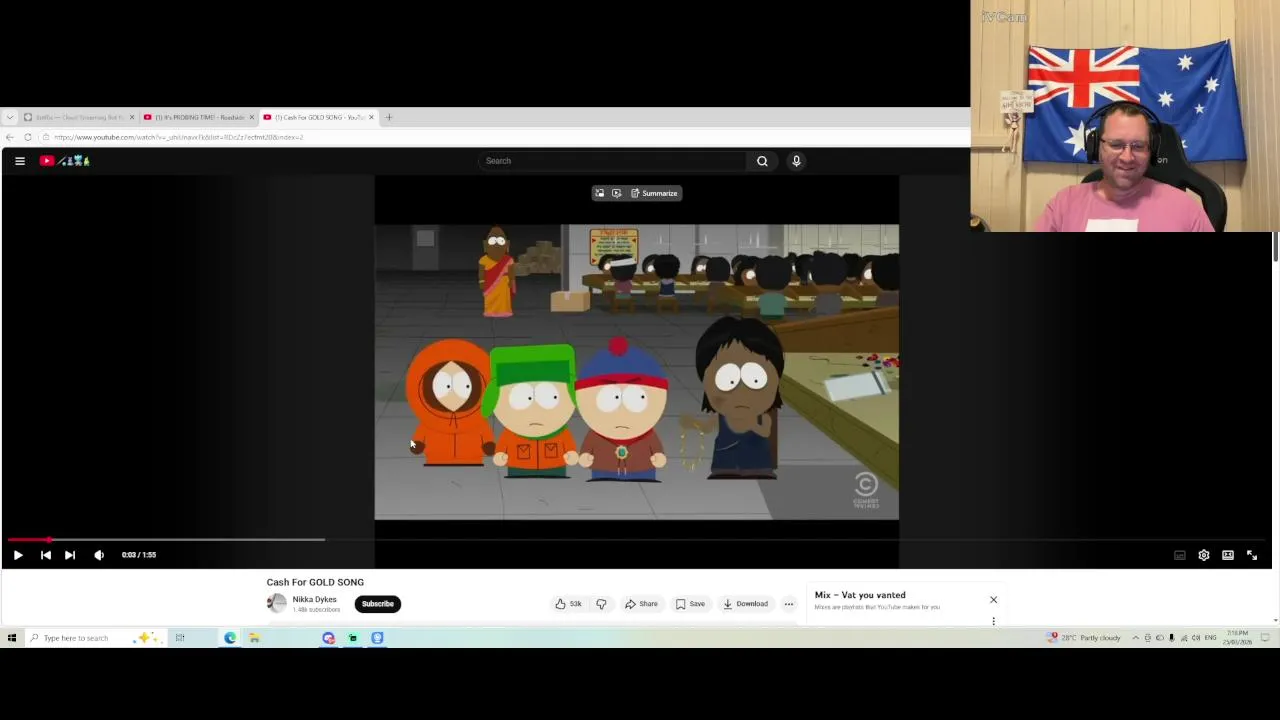The image size is (1280, 720).
Task: Share the Cash For GOLD SONG video
Action: point(641,604)
